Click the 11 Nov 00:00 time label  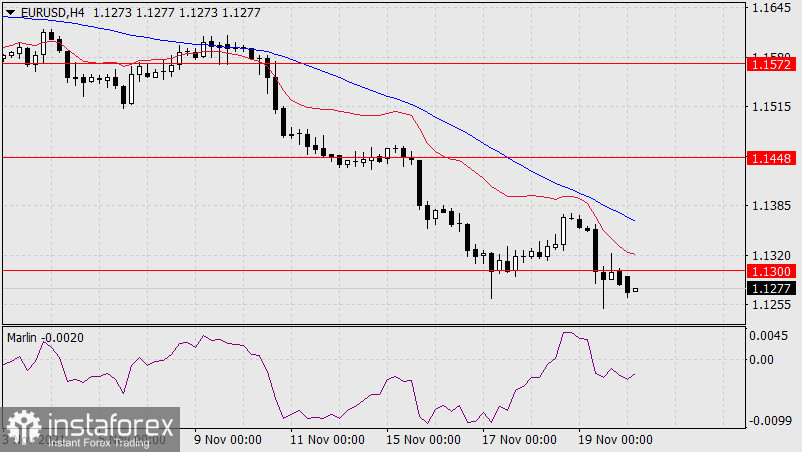pyautogui.click(x=325, y=440)
